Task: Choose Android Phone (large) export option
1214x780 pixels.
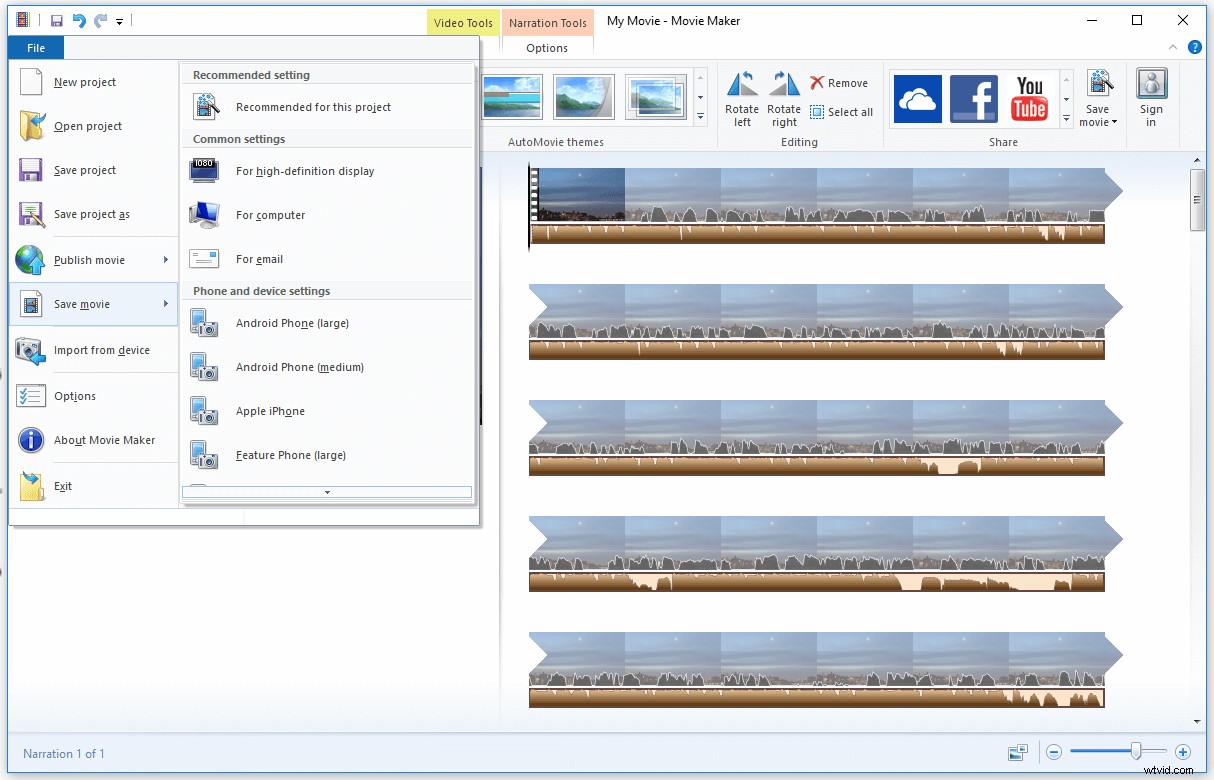Action: [293, 323]
